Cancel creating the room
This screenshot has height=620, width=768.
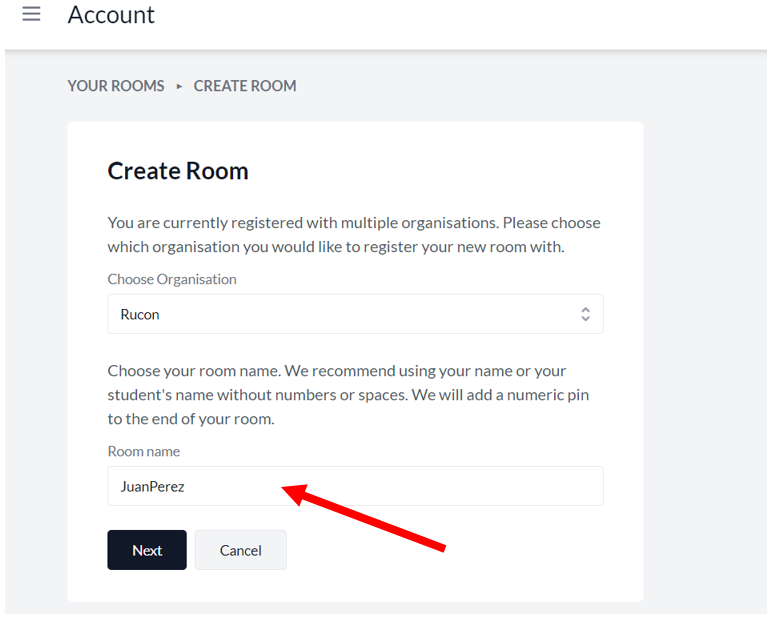[x=240, y=550]
